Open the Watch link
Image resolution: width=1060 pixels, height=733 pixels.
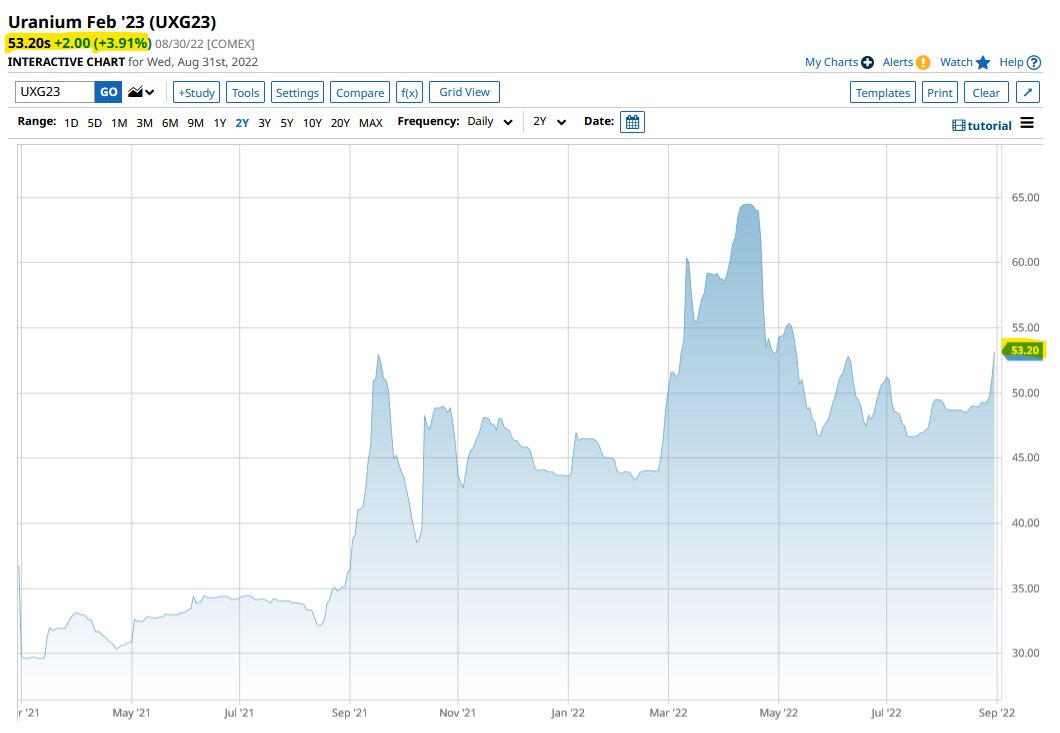pyautogui.click(x=956, y=62)
